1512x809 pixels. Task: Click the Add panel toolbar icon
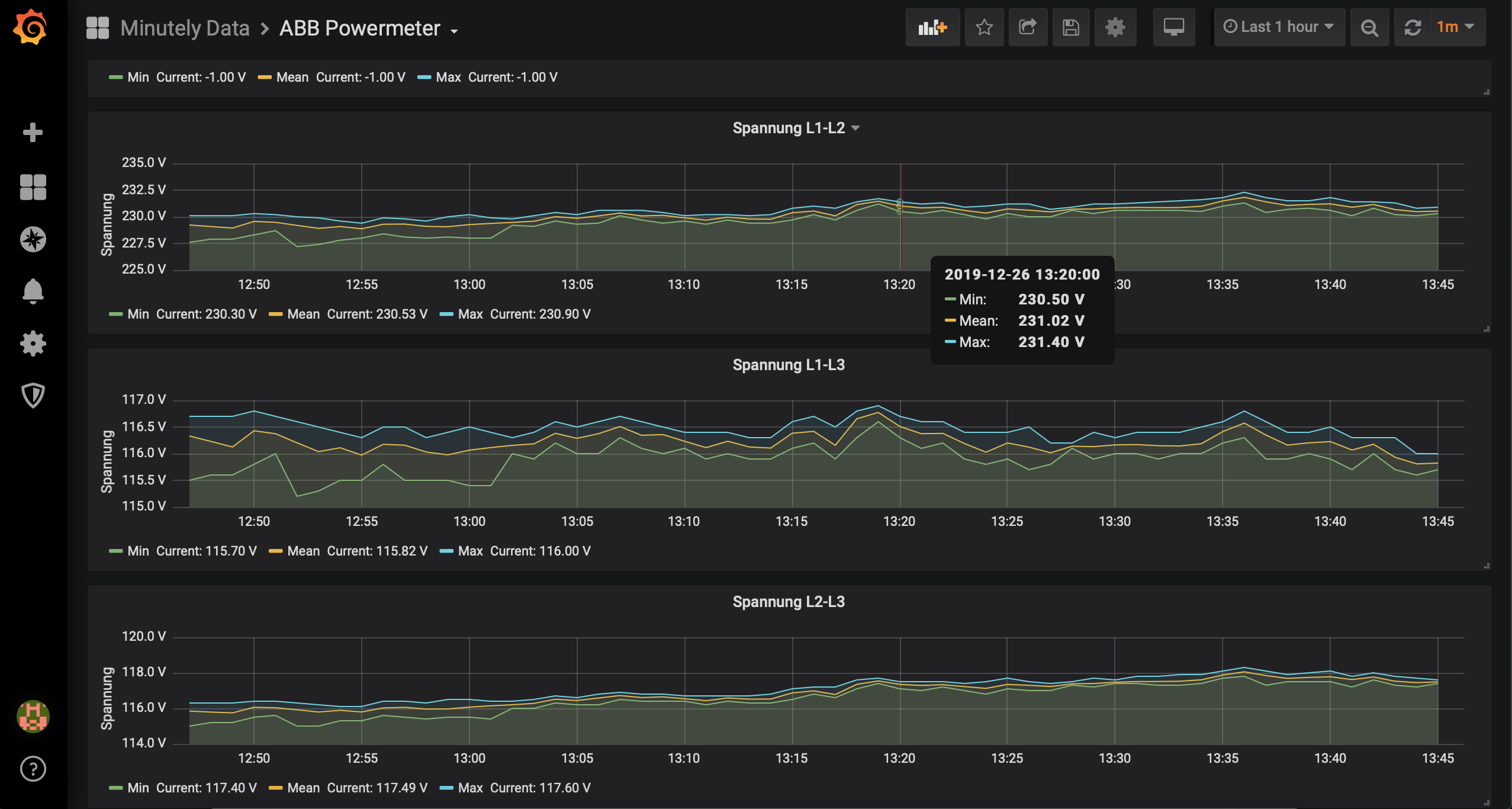tap(932, 27)
